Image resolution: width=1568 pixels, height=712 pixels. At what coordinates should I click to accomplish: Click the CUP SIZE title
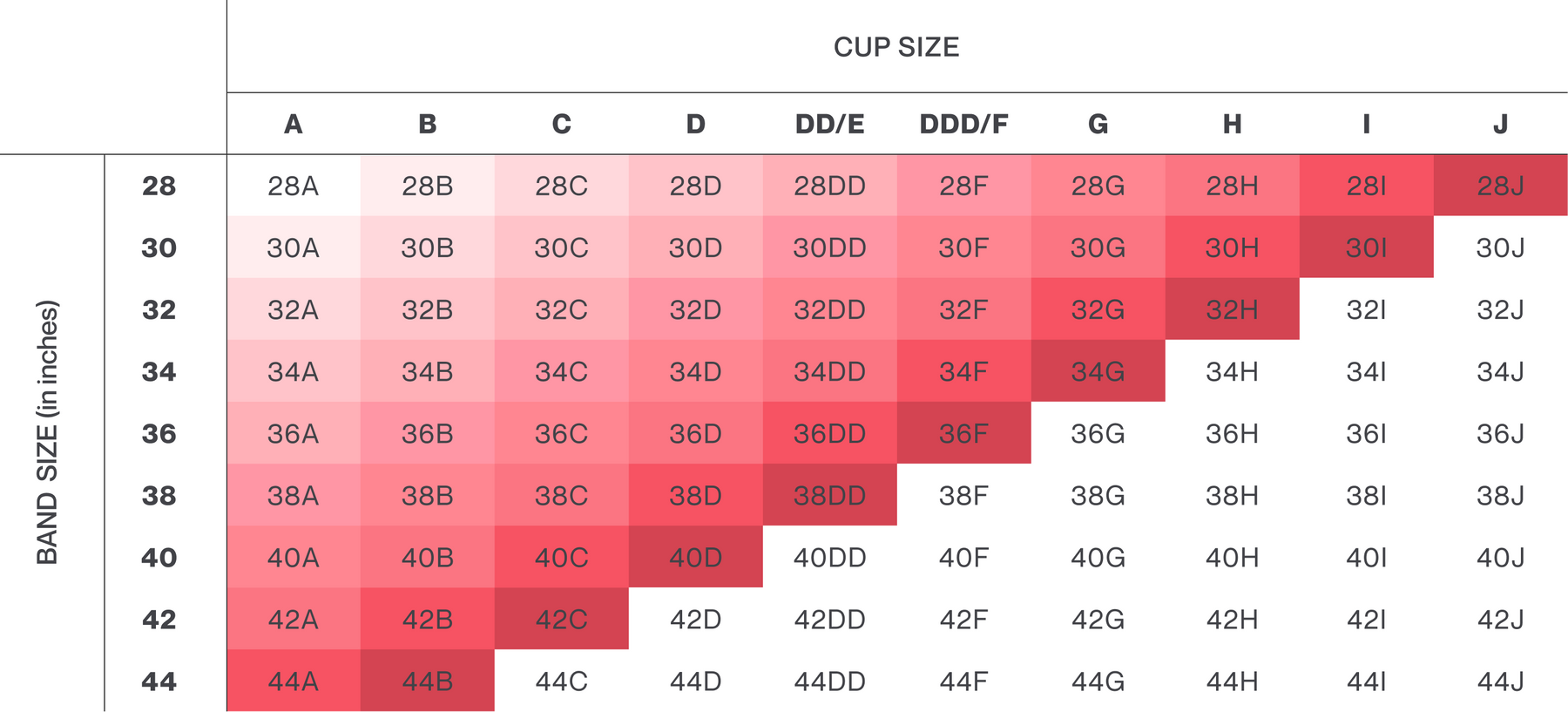coord(896,47)
